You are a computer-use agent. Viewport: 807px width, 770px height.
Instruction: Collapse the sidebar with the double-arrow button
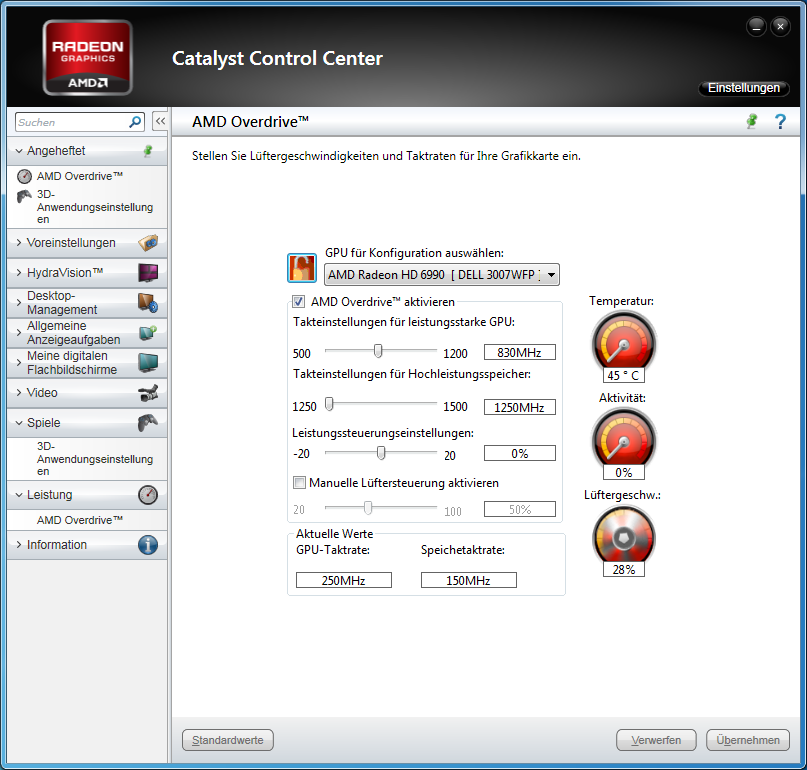point(160,121)
